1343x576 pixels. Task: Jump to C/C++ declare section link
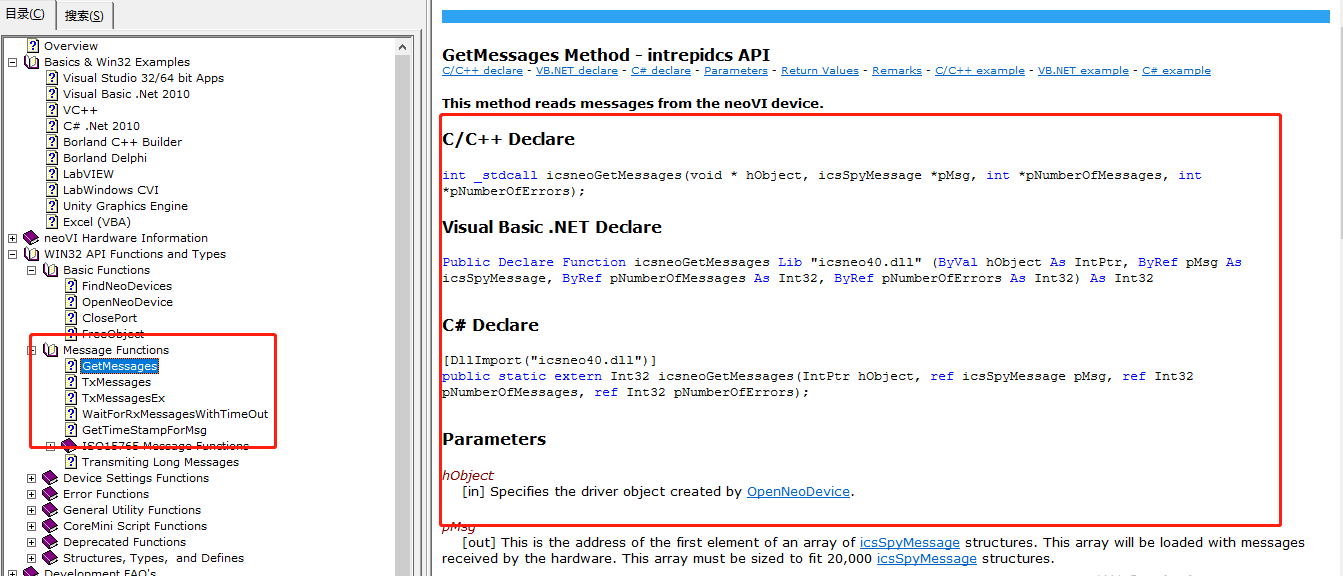(482, 71)
